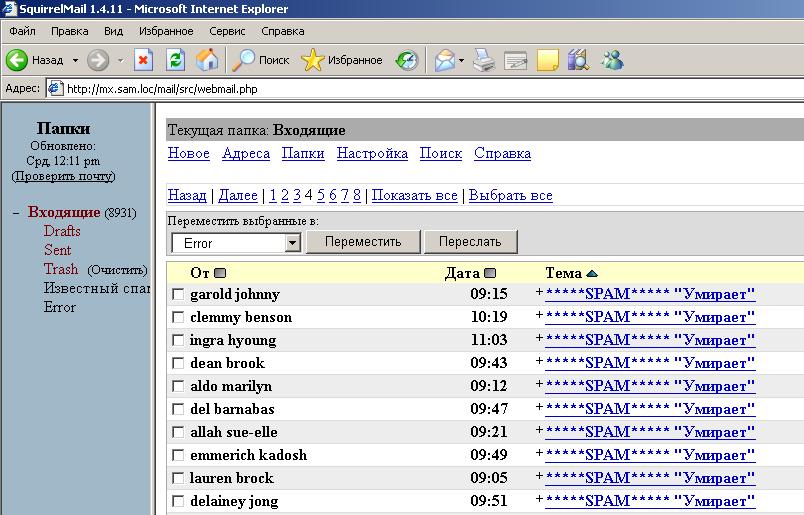The height and width of the screenshot is (515, 804).
Task: Click Проверить почту link
Action: [x=64, y=176]
